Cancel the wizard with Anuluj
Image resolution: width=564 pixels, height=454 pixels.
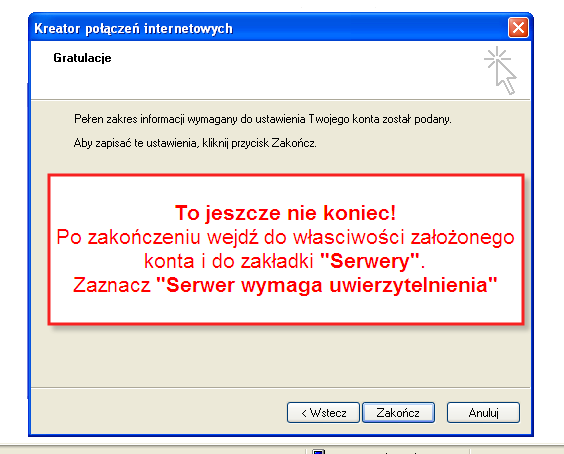point(483,412)
